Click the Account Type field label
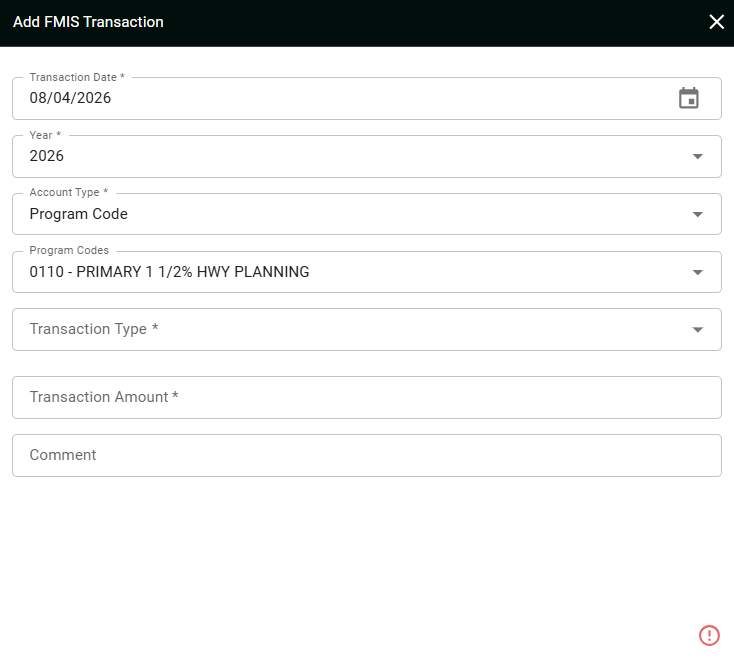Viewport: 734px width, 661px height. pos(68,192)
